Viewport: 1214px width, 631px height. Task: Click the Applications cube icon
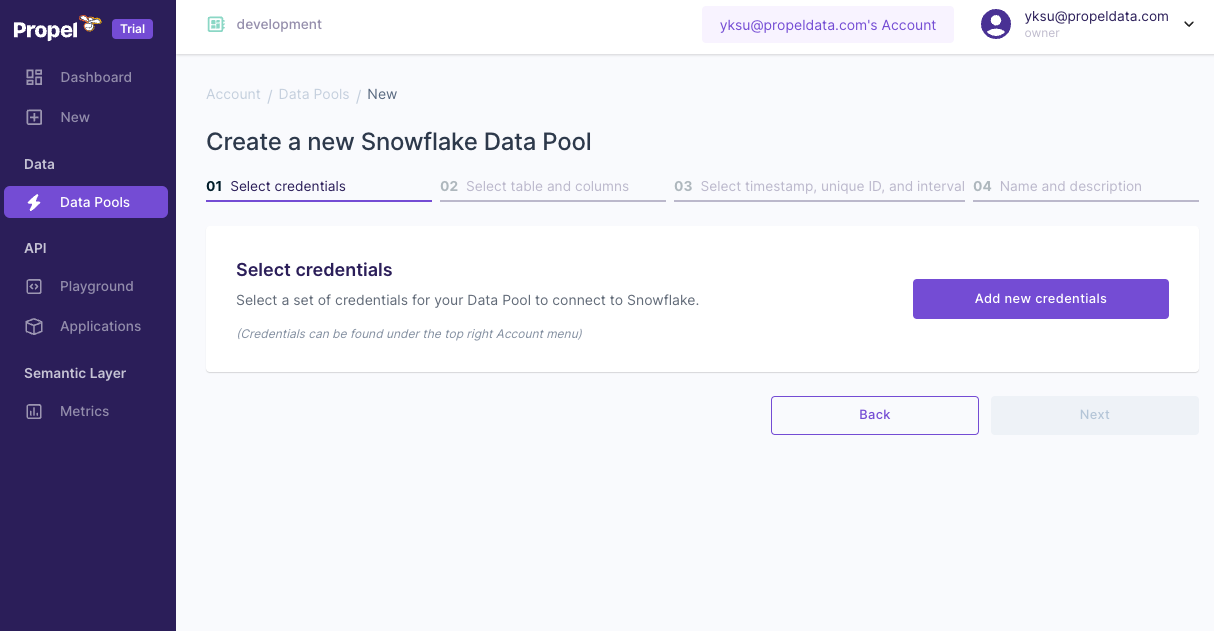[x=34, y=326]
